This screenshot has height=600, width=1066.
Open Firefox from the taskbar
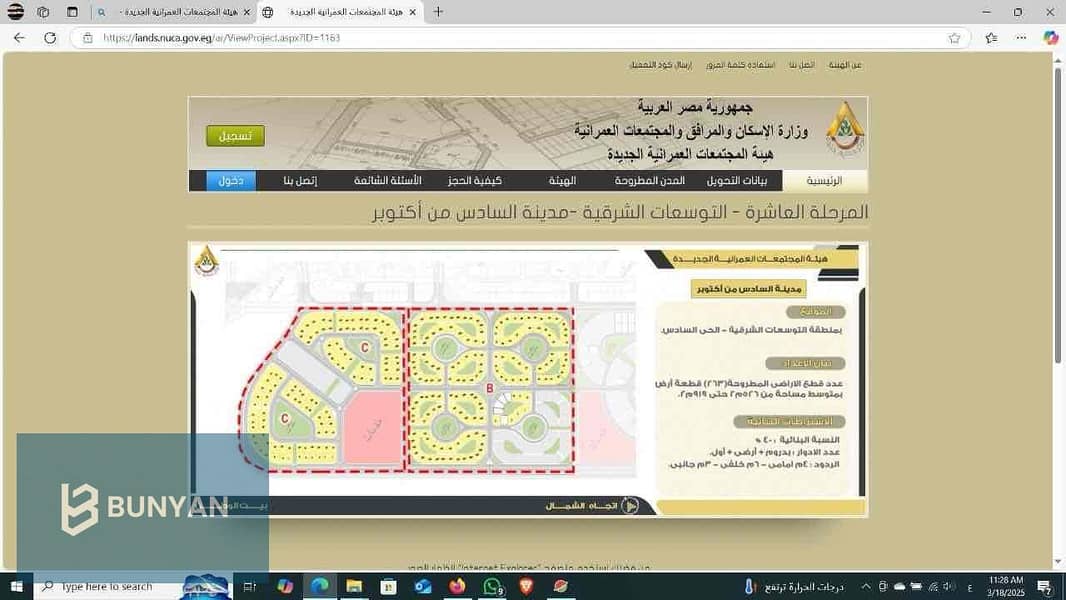pos(458,586)
